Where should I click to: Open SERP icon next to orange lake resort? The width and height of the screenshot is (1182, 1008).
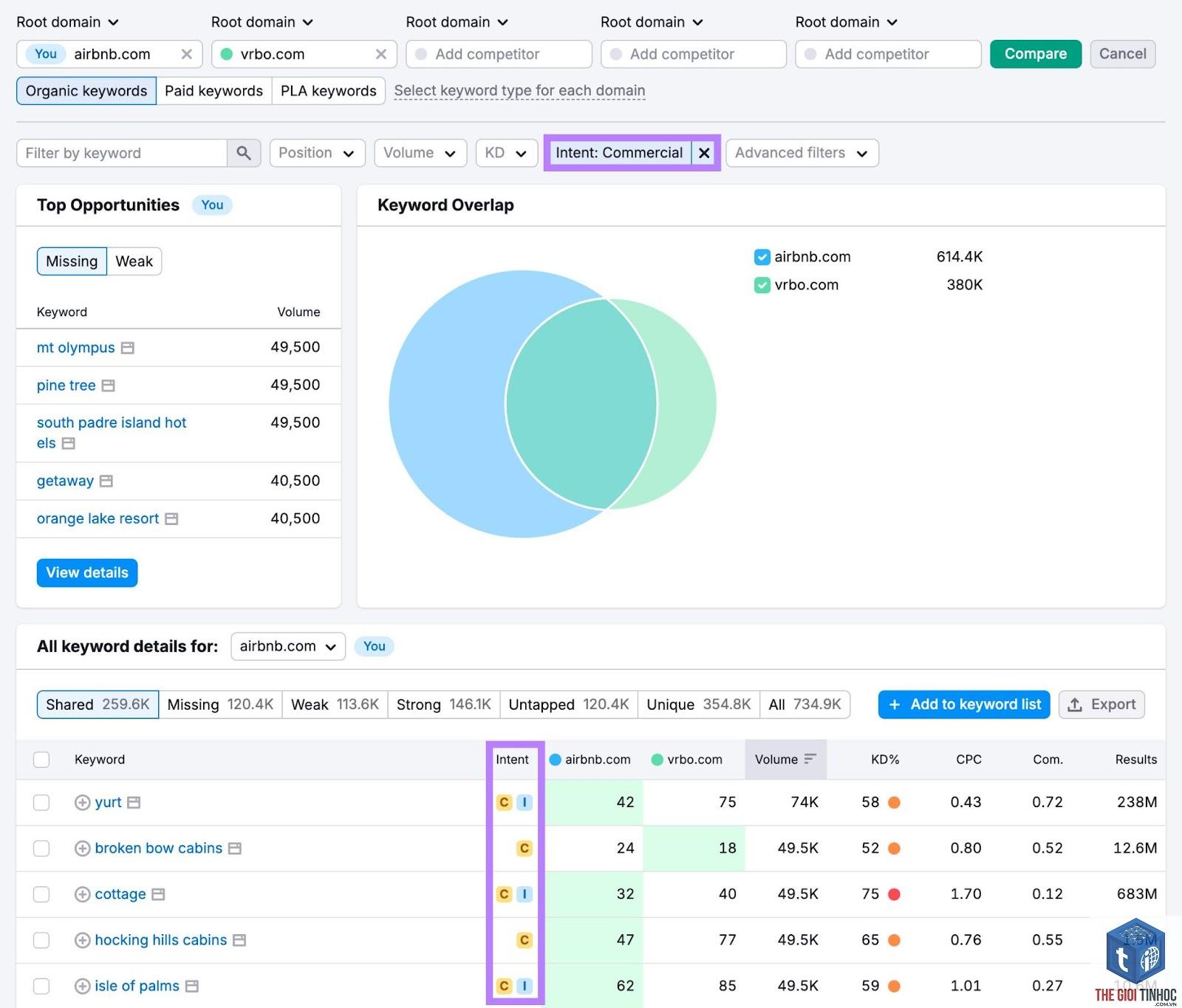(x=171, y=519)
